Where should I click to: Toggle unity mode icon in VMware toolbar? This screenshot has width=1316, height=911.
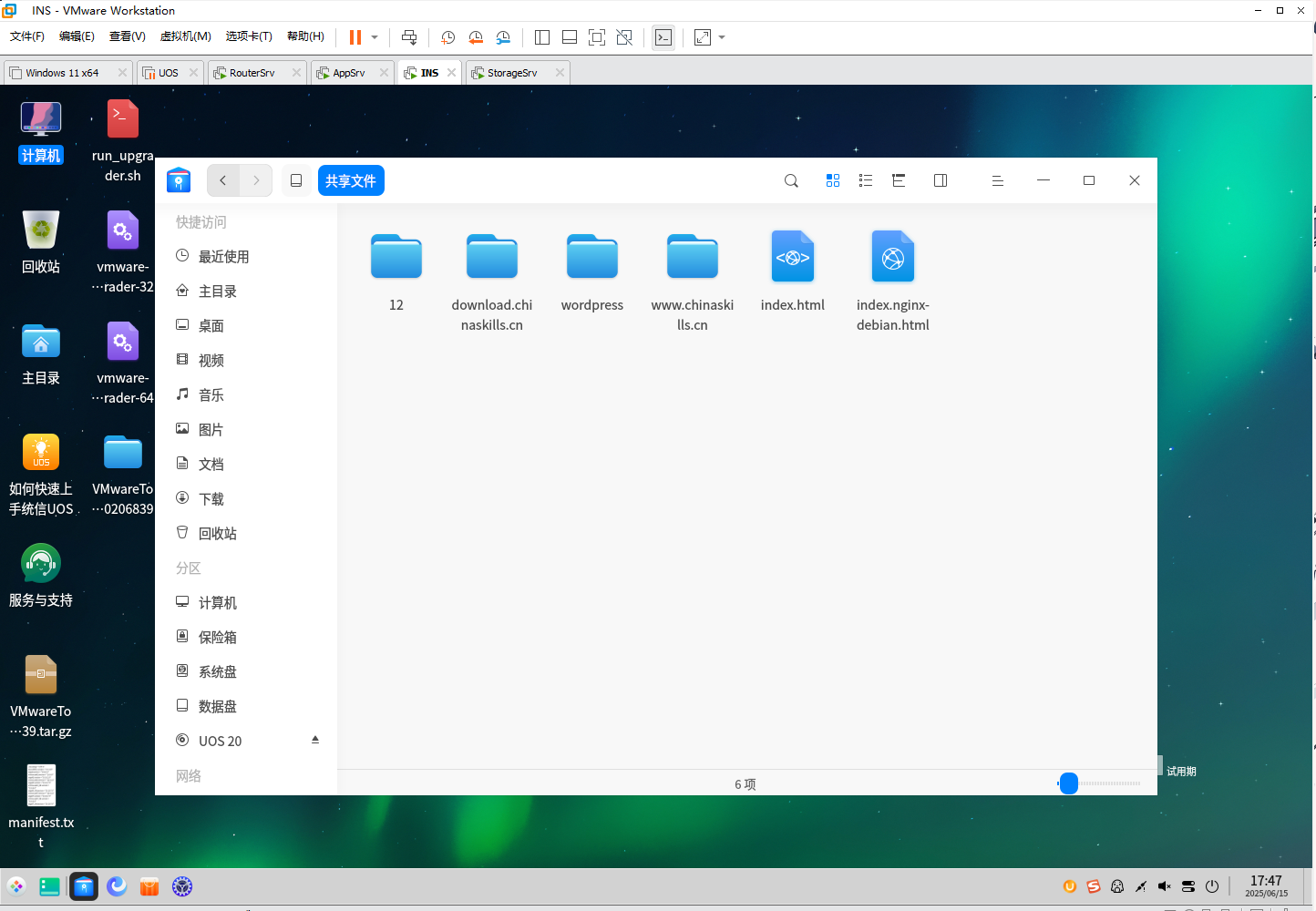pos(624,37)
